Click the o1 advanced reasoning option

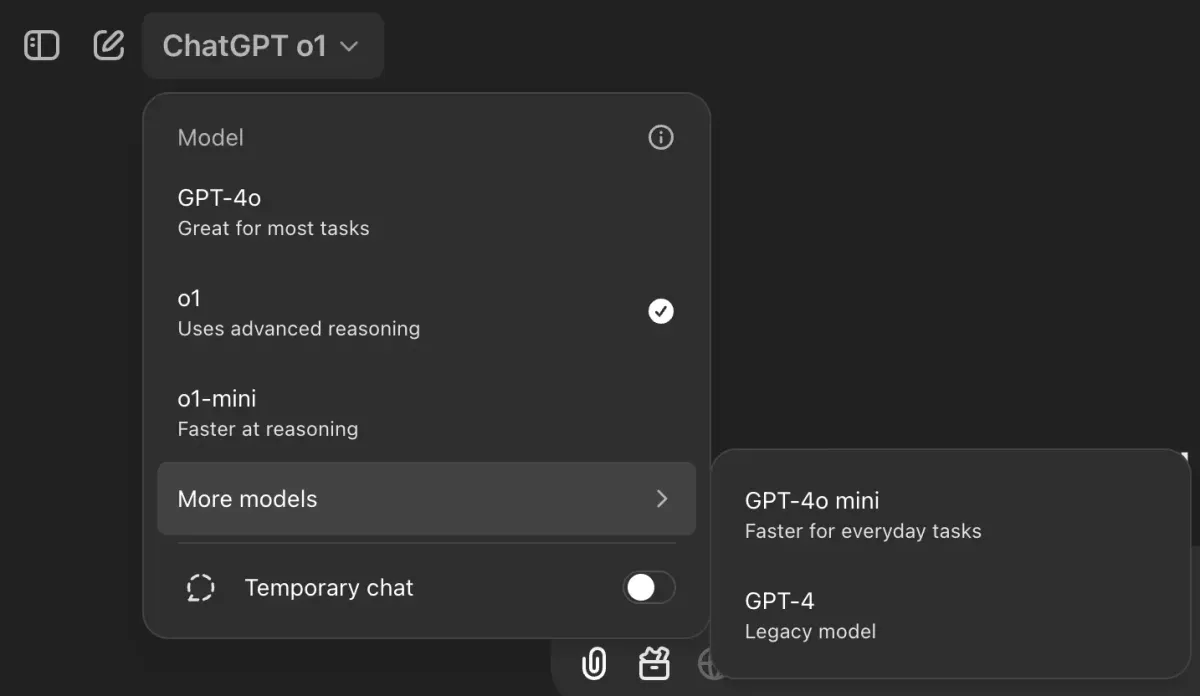[x=298, y=313]
